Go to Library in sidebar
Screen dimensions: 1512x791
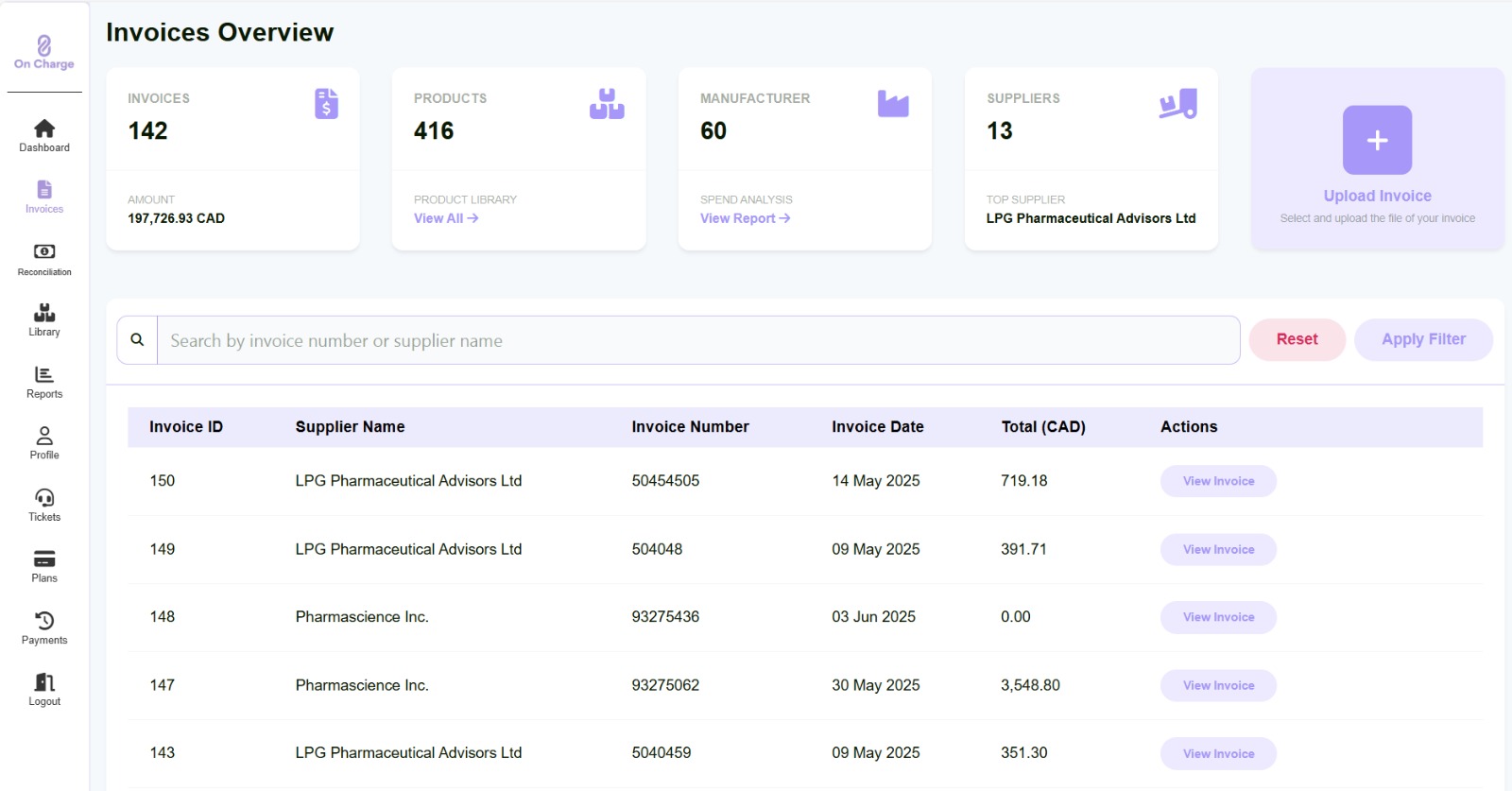click(44, 320)
